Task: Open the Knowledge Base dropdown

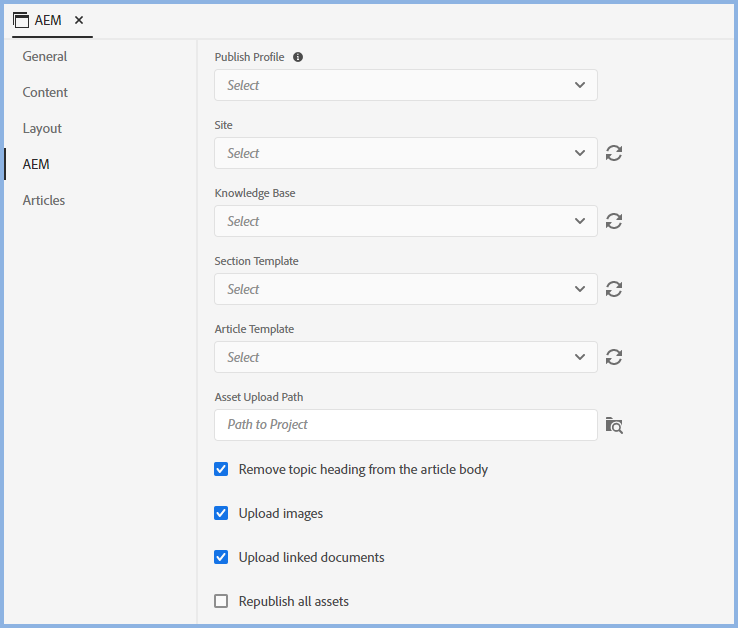Action: click(405, 221)
